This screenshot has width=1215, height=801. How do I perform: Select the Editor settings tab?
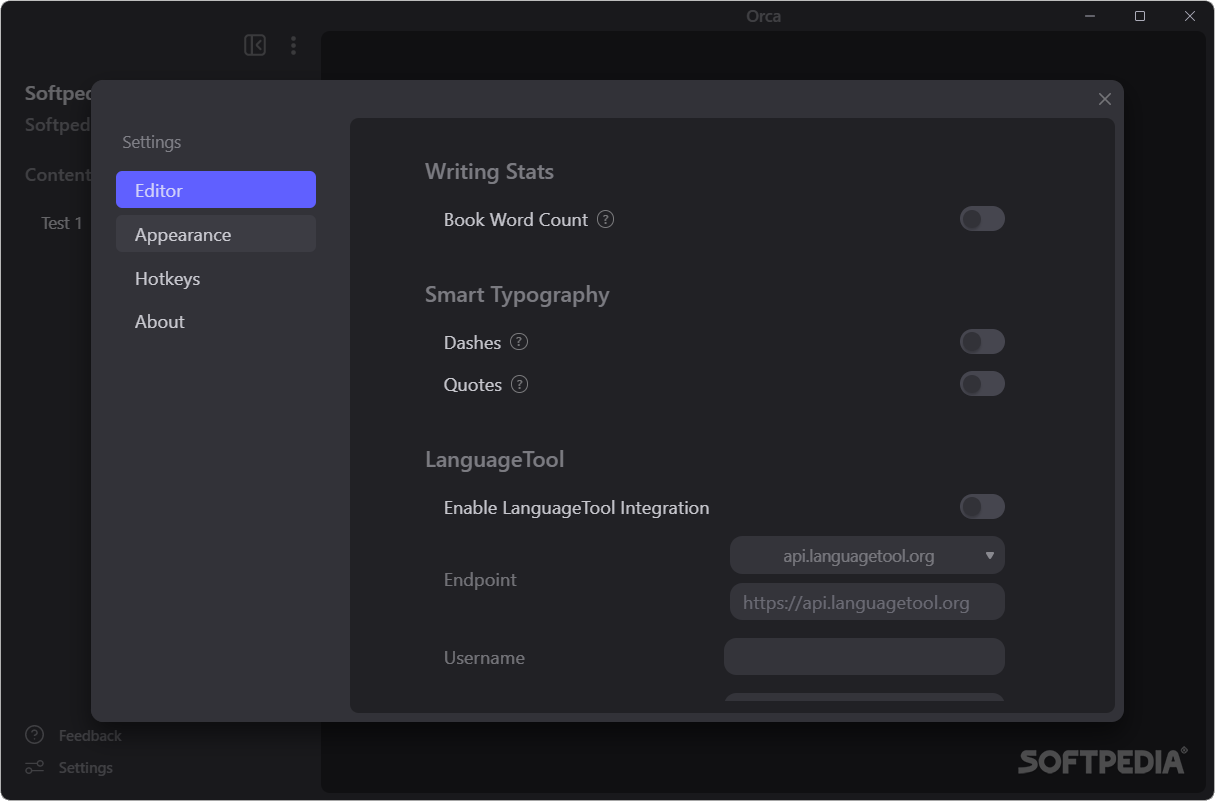coord(216,190)
